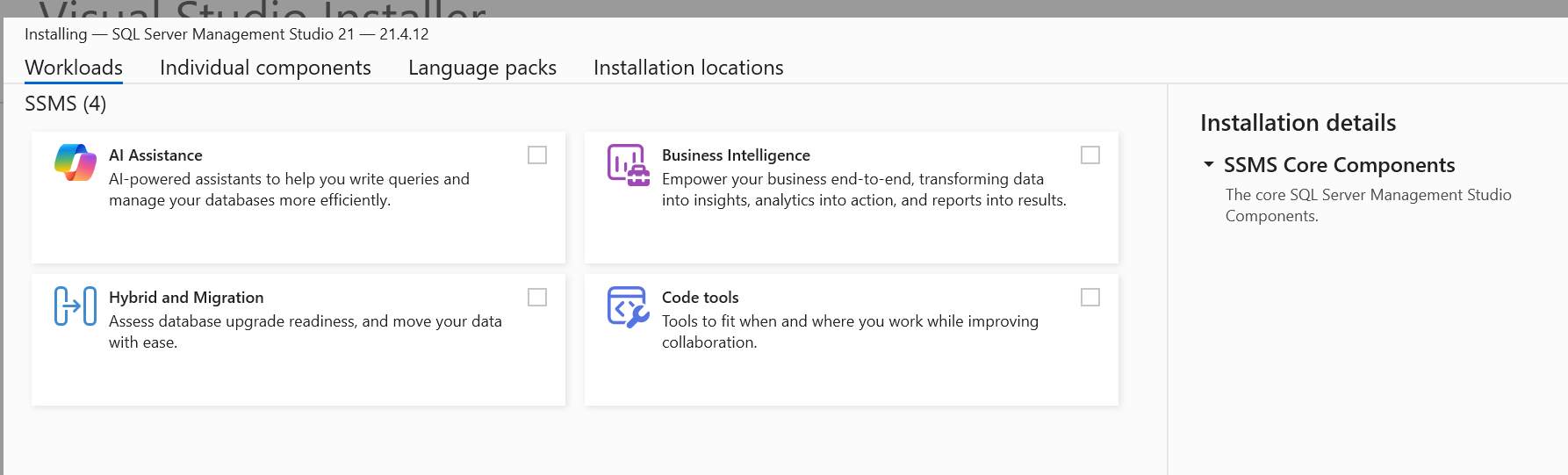This screenshot has width=1568, height=475.
Task: Click the AI Assistance Copilot icon
Action: 76,162
